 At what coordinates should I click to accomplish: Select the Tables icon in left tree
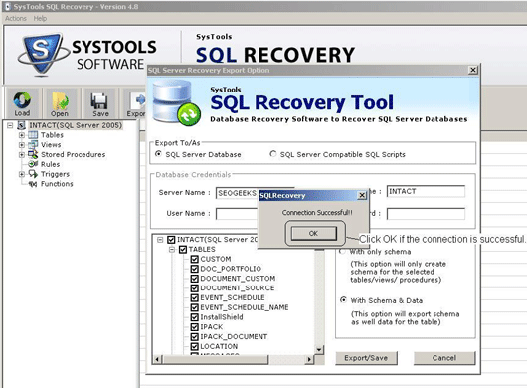(x=33, y=135)
